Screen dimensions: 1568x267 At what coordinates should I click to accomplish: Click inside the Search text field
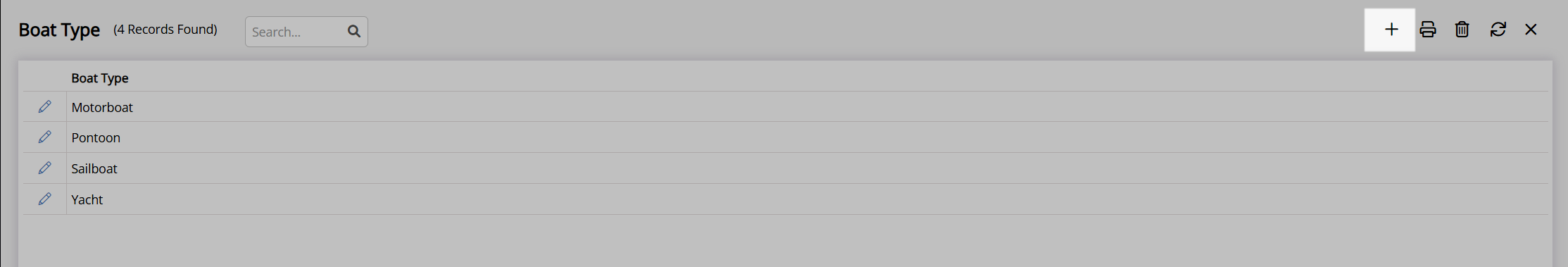coord(296,32)
